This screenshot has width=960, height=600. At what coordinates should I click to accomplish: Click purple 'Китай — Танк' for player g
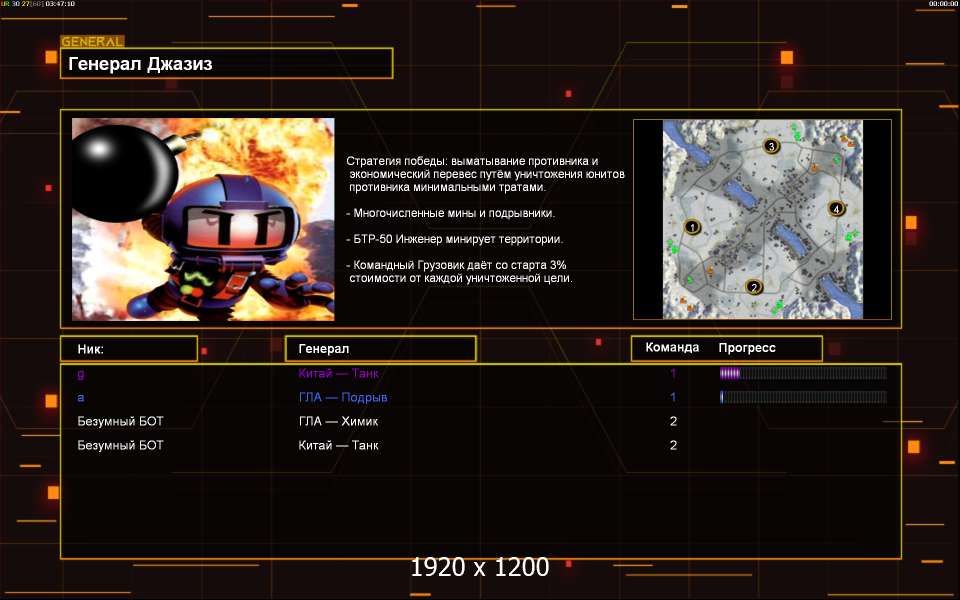(x=339, y=373)
